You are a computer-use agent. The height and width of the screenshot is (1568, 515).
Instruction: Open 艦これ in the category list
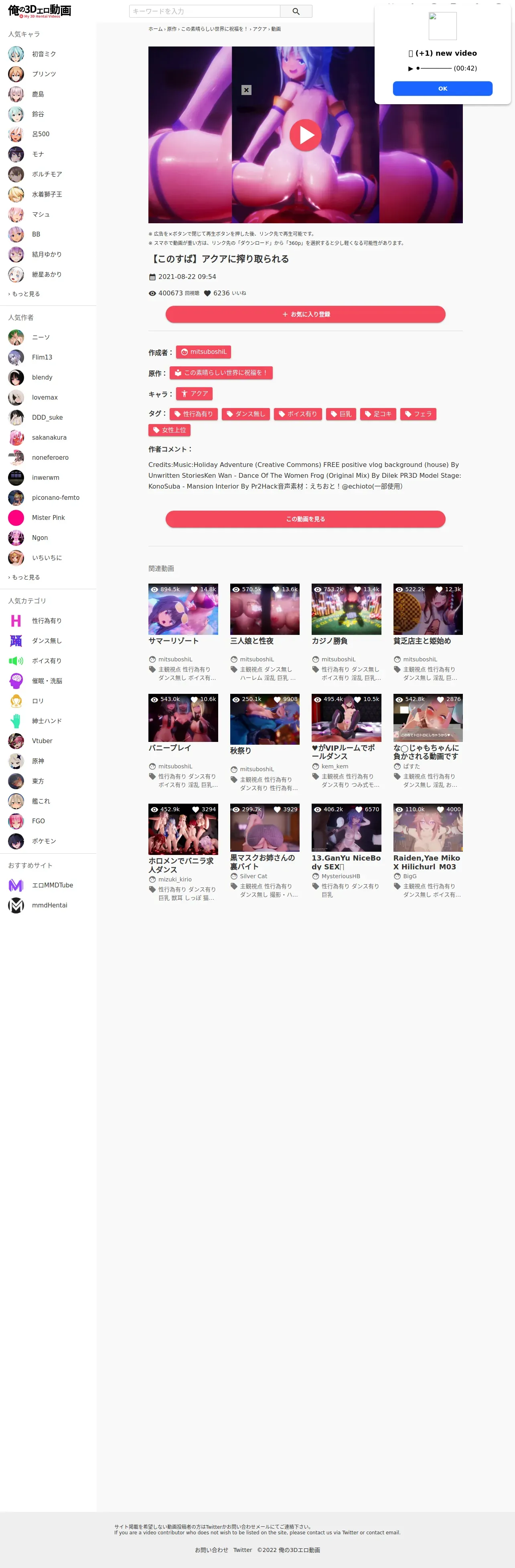tap(41, 802)
